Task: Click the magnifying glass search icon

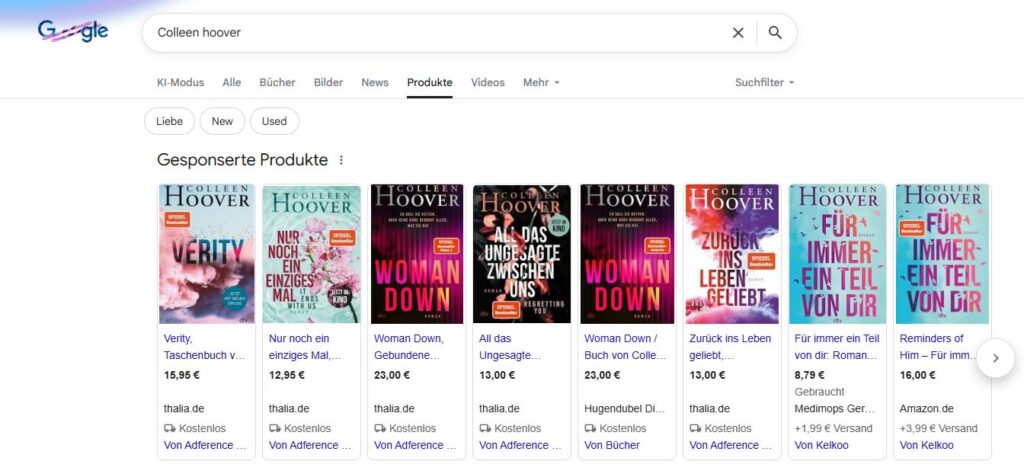Action: 775,33
